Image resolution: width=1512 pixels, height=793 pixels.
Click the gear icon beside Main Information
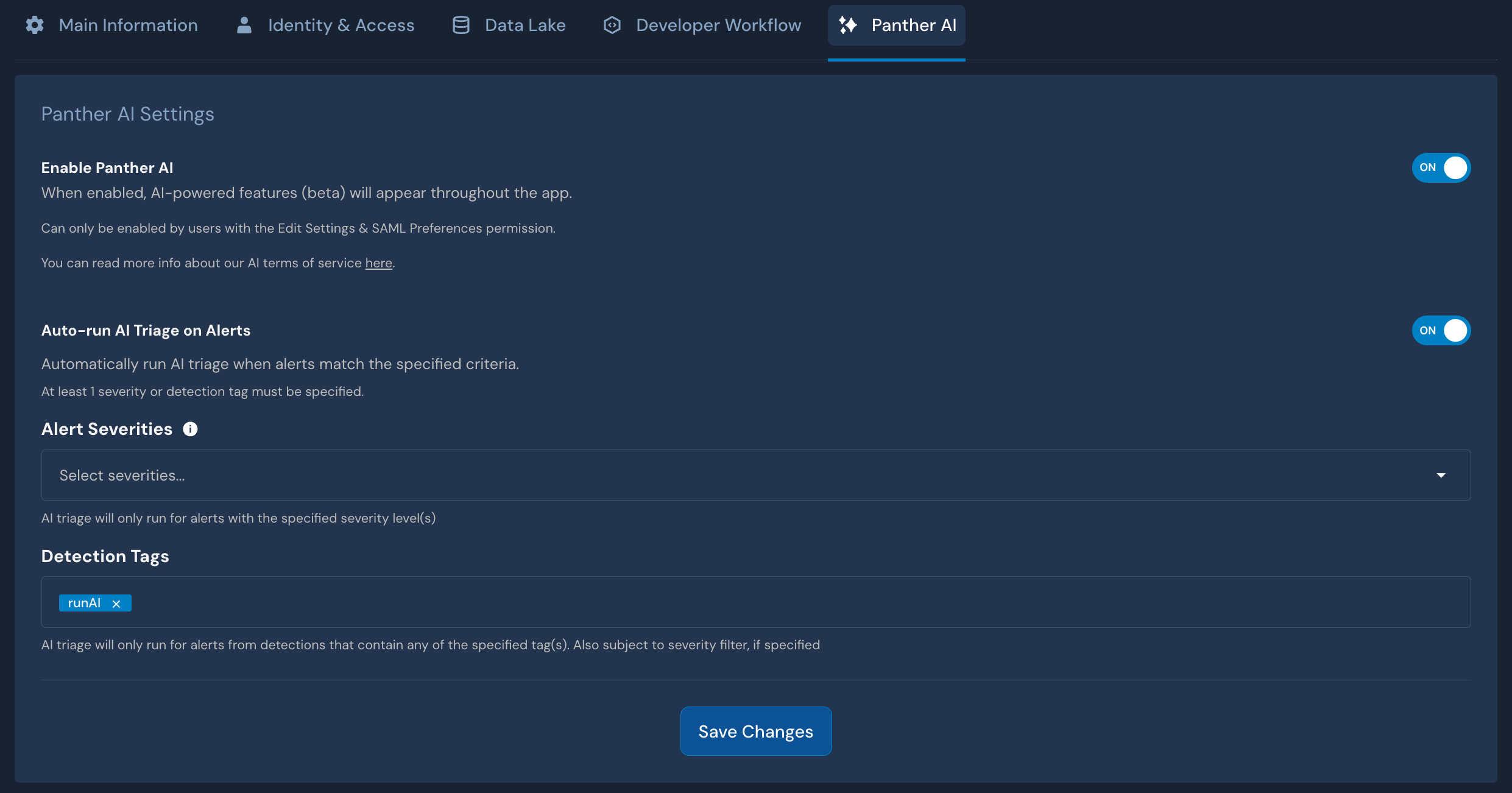tap(35, 25)
